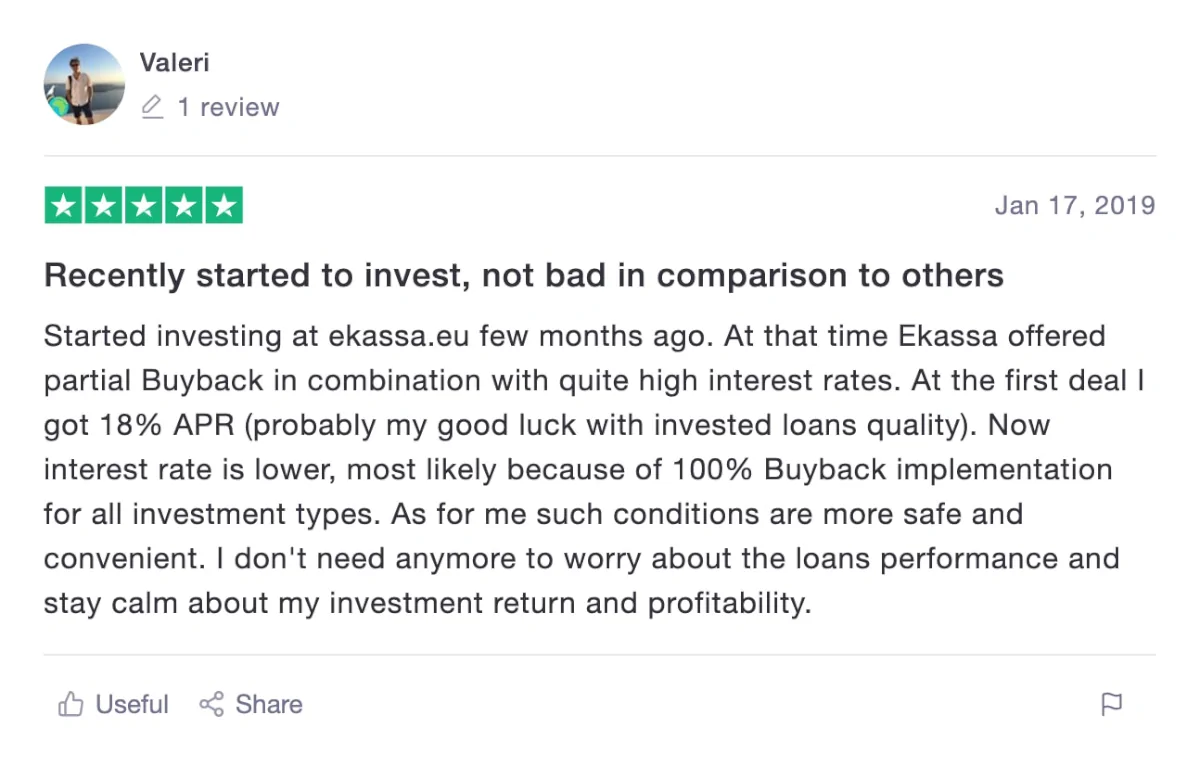
Task: Open the '1 review' count link
Action: tap(228, 107)
